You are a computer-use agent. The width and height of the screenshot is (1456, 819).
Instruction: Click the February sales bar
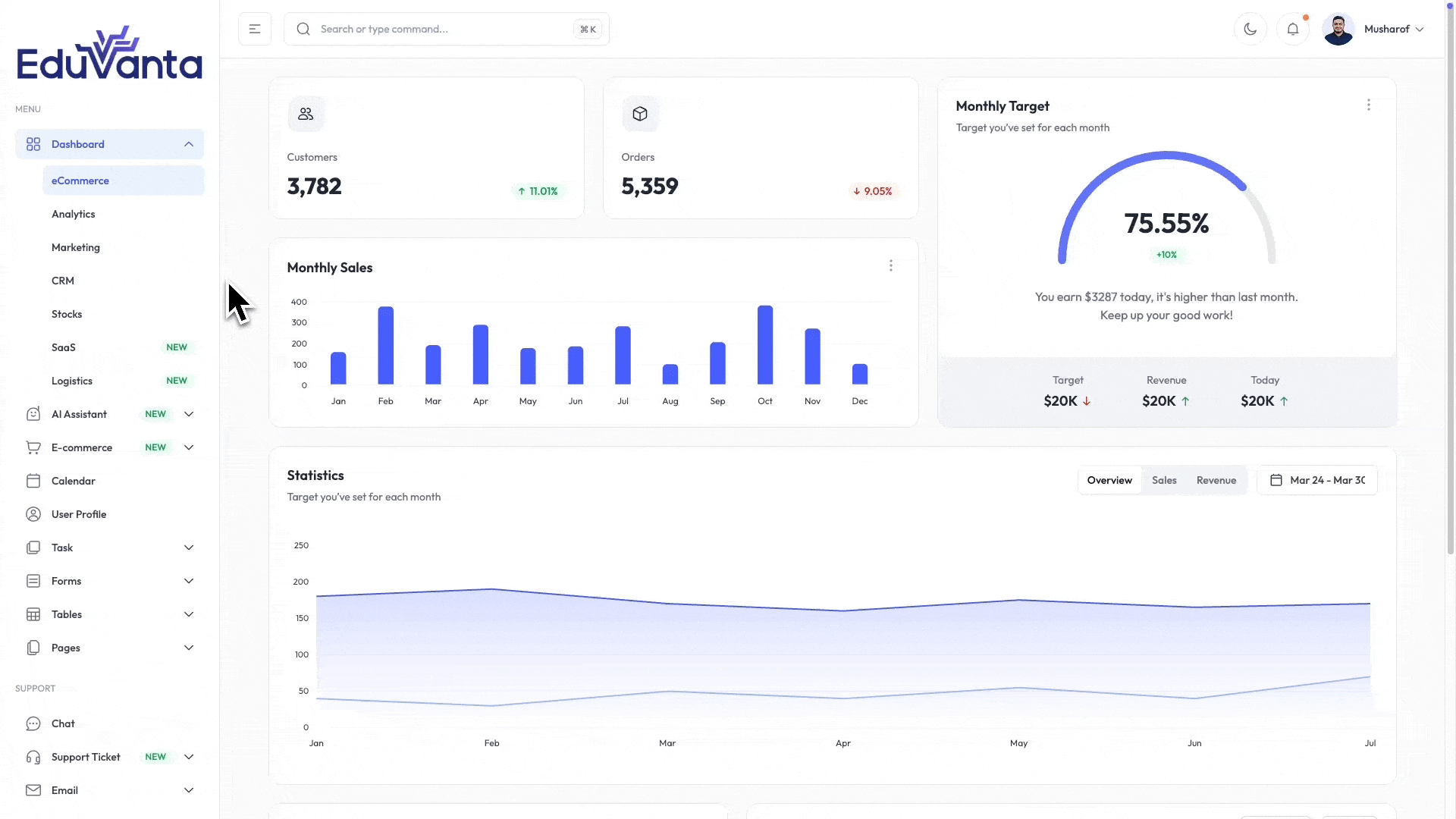[x=386, y=346]
